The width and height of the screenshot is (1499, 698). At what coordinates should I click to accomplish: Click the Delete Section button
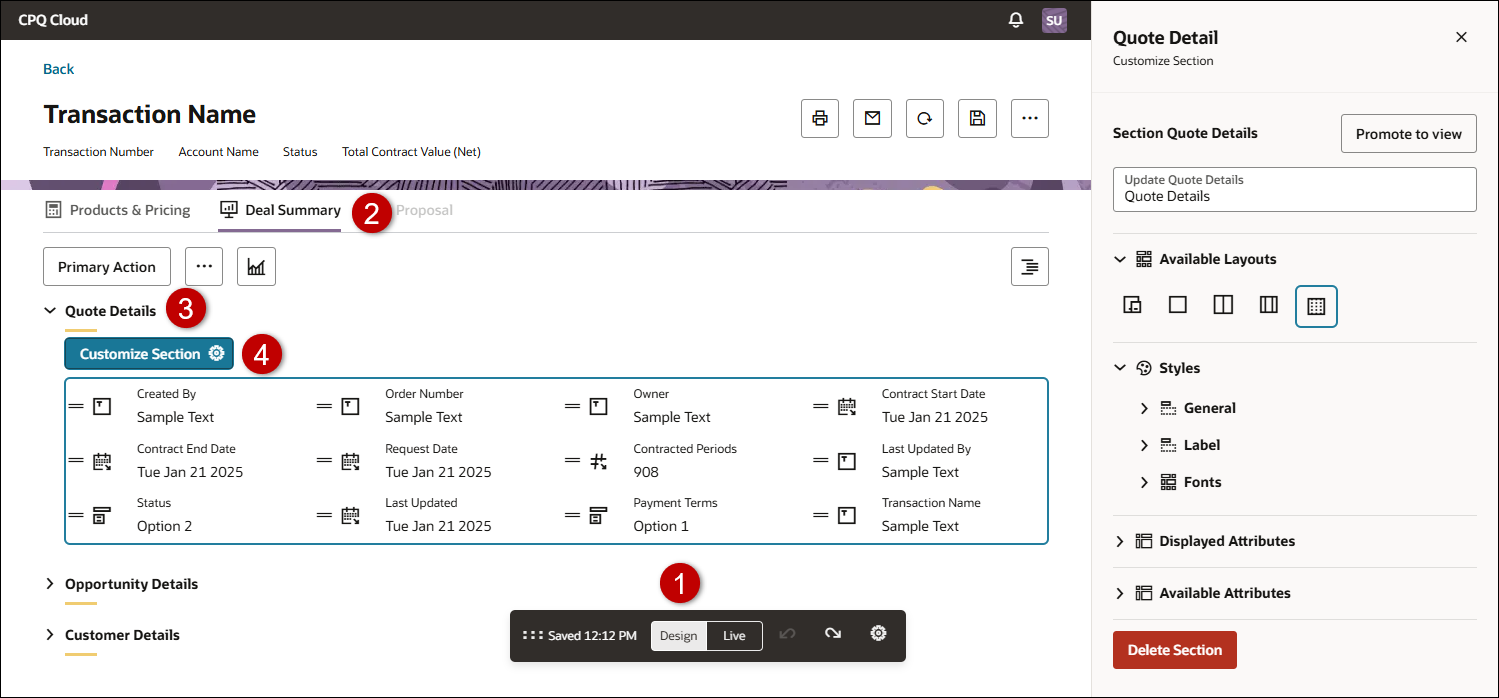(x=1174, y=650)
